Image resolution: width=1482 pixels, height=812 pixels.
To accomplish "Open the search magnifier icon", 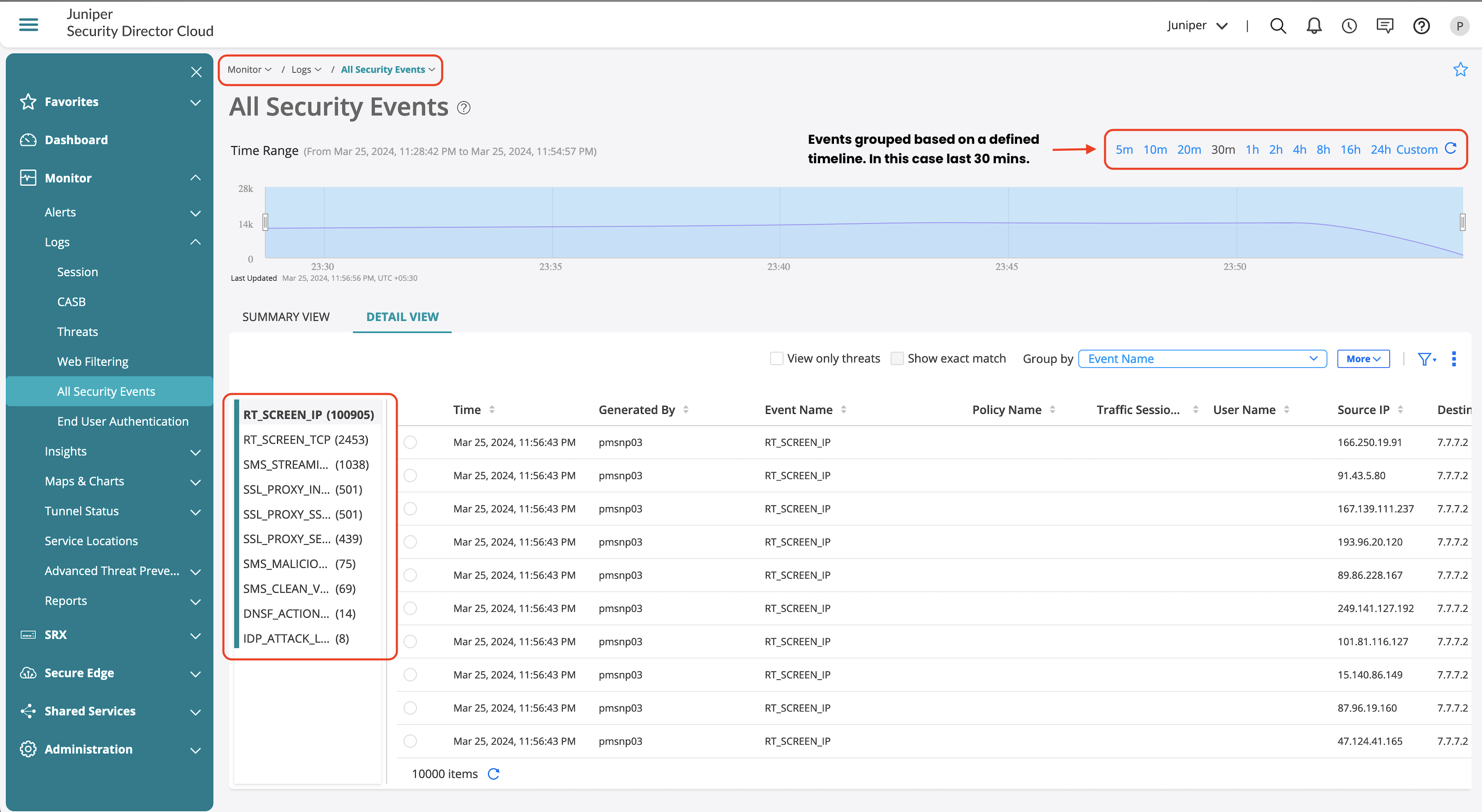I will [1277, 26].
